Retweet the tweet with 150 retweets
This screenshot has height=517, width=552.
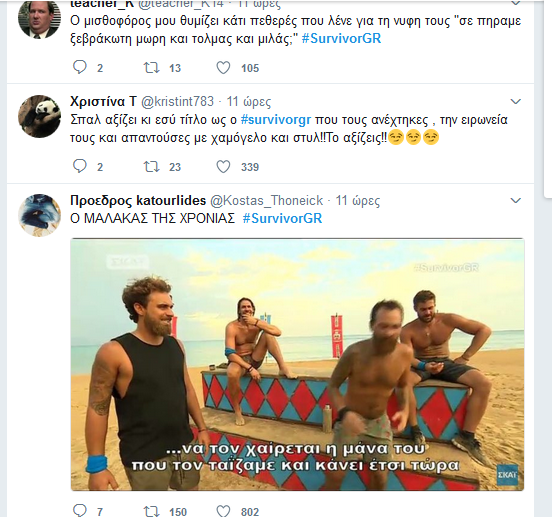151,511
